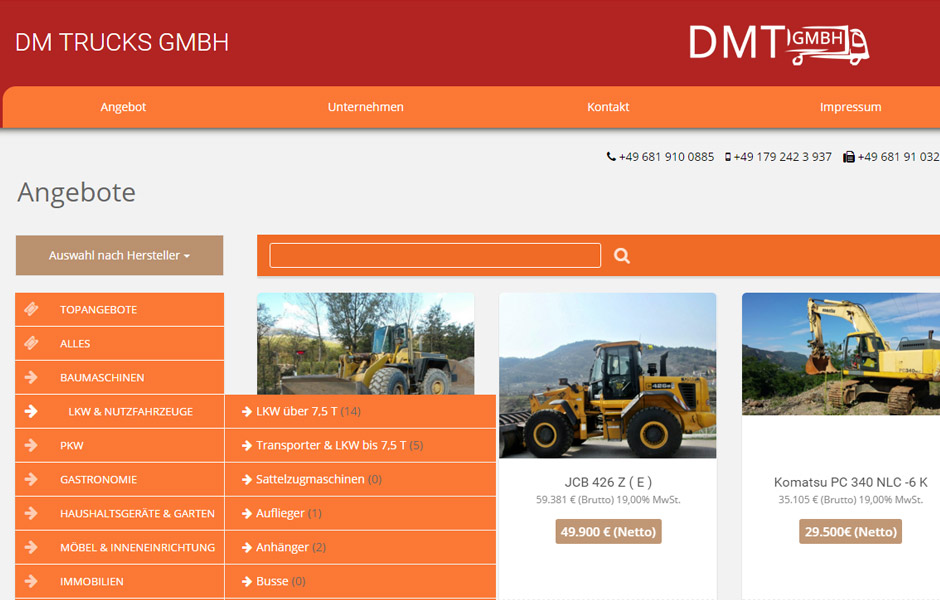Click the arrow icon beside PKW

pos(31,445)
